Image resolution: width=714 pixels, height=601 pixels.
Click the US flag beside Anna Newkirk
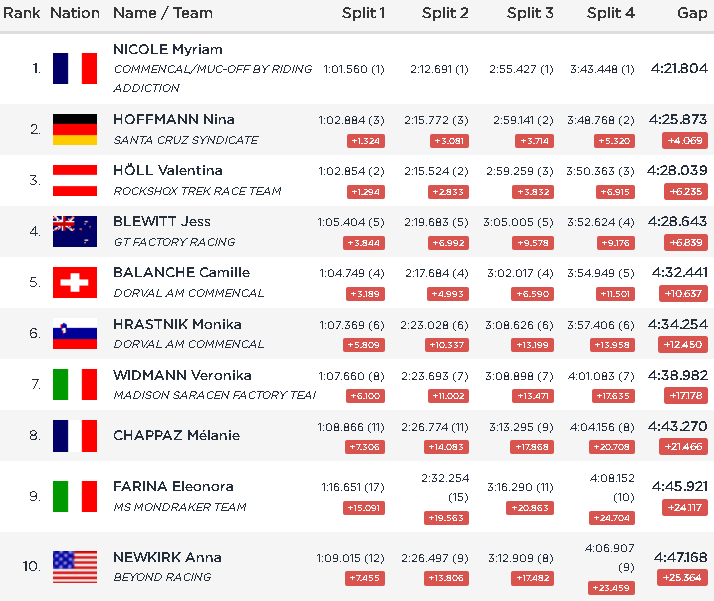tap(75, 566)
